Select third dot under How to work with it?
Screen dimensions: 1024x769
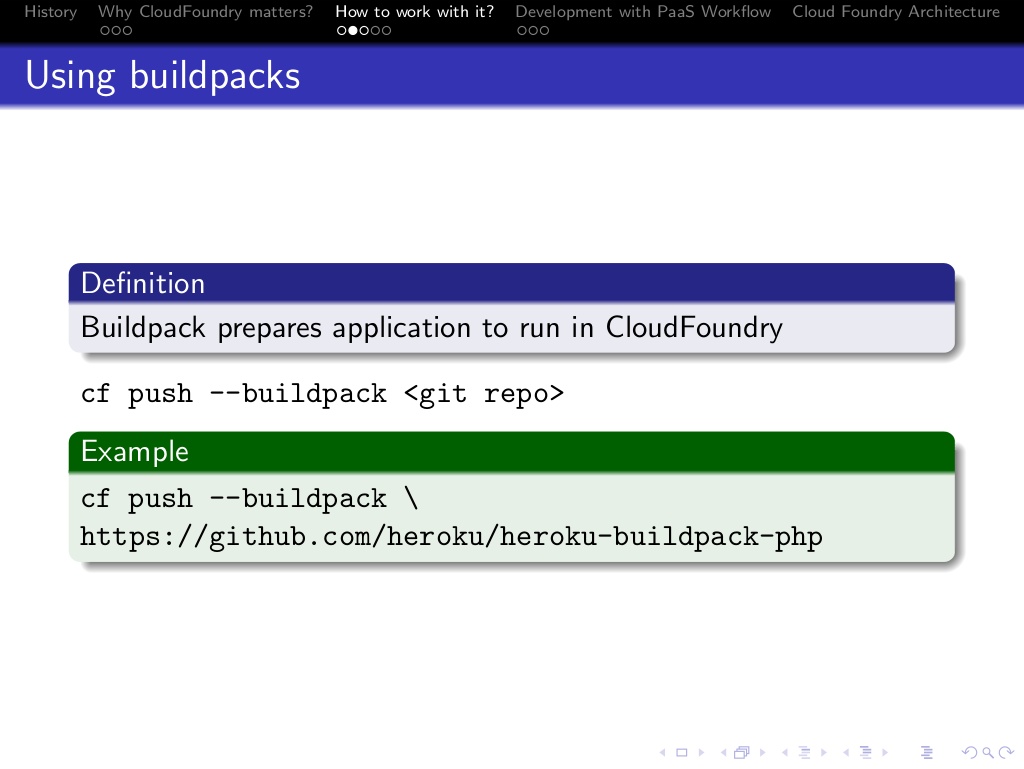(x=364, y=30)
